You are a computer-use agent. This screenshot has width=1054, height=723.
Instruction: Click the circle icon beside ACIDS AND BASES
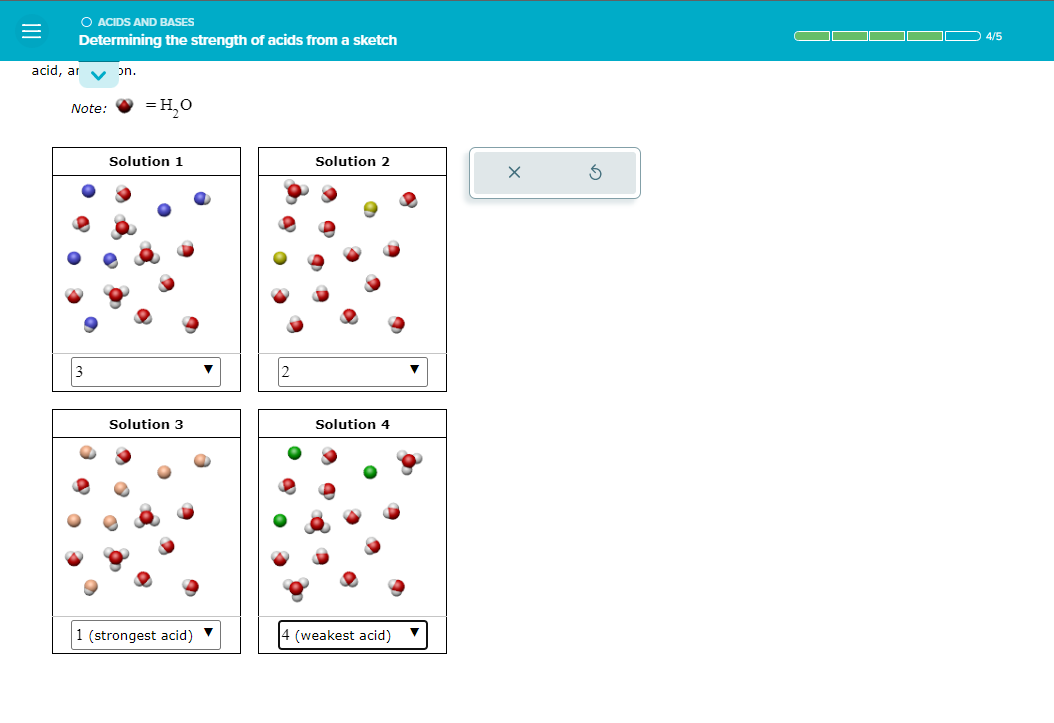(87, 22)
